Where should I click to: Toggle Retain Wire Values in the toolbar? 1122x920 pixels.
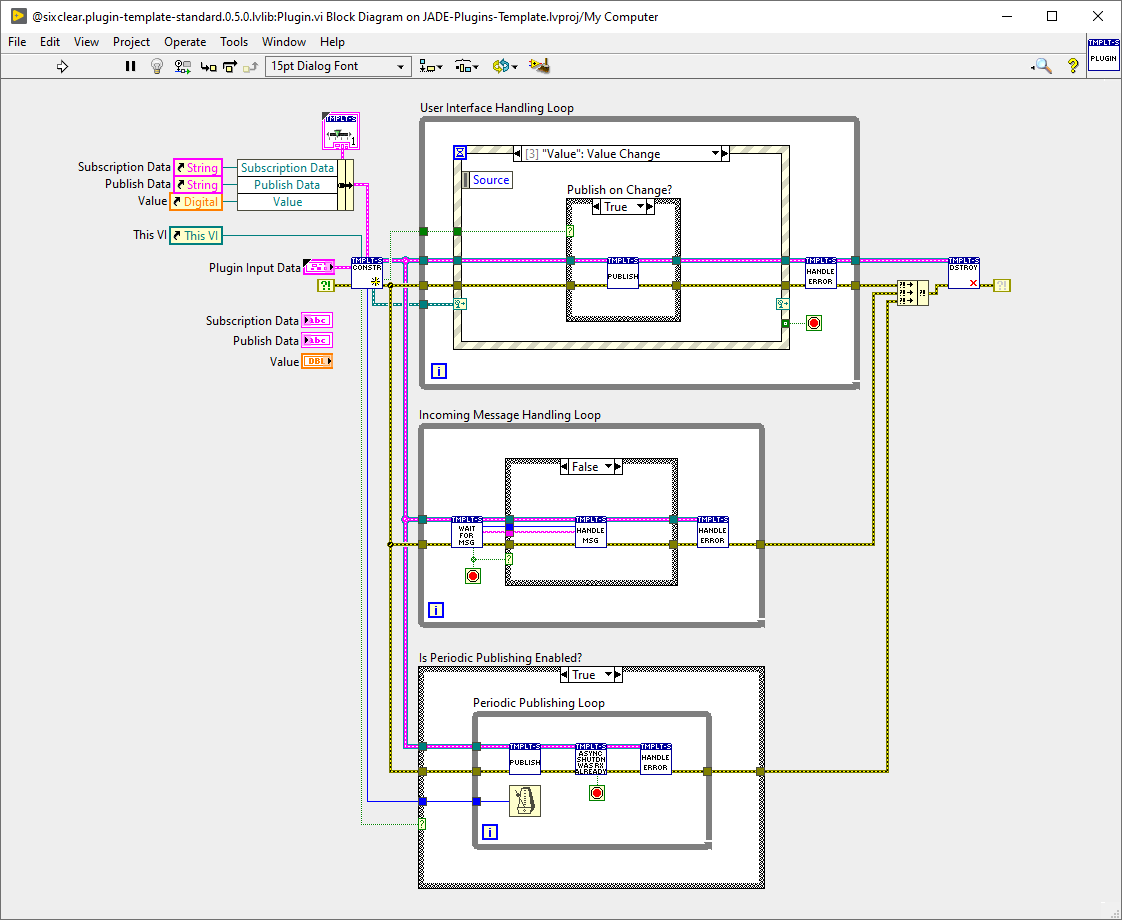[182, 66]
